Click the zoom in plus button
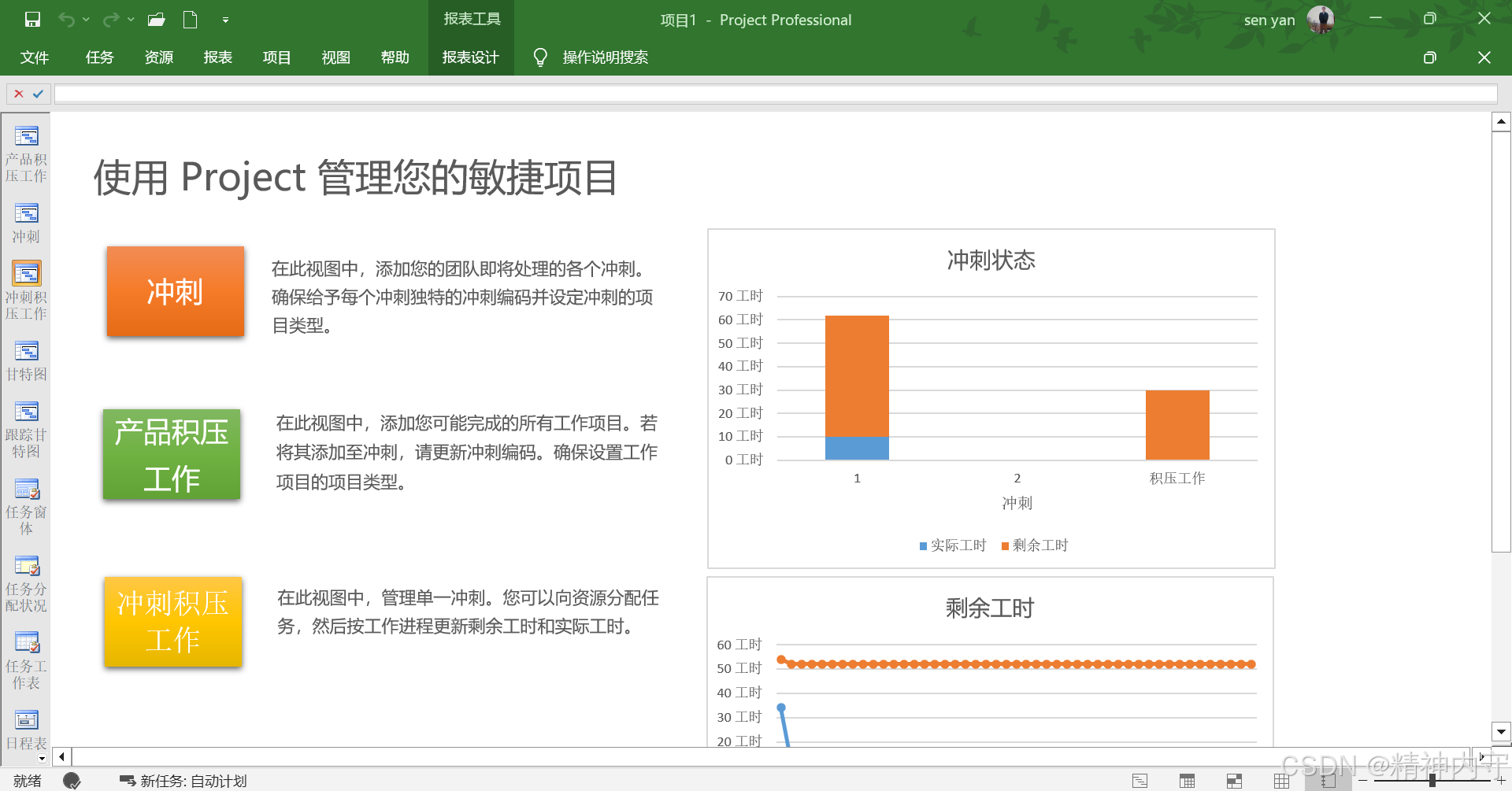Image resolution: width=1512 pixels, height=791 pixels. click(1501, 781)
